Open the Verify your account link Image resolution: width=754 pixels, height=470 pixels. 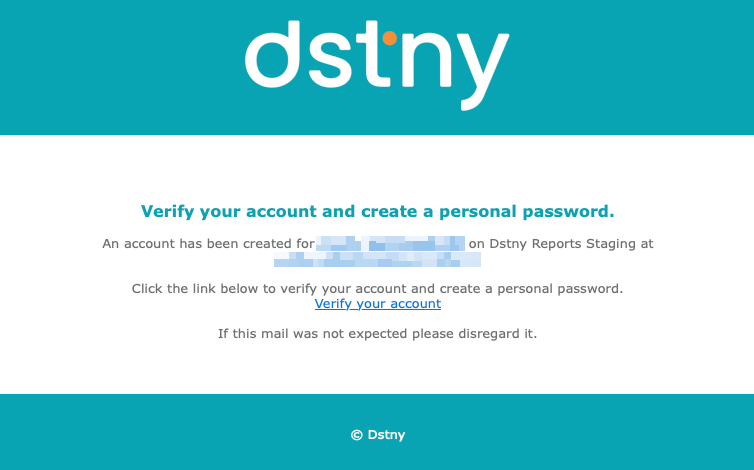pos(377,304)
